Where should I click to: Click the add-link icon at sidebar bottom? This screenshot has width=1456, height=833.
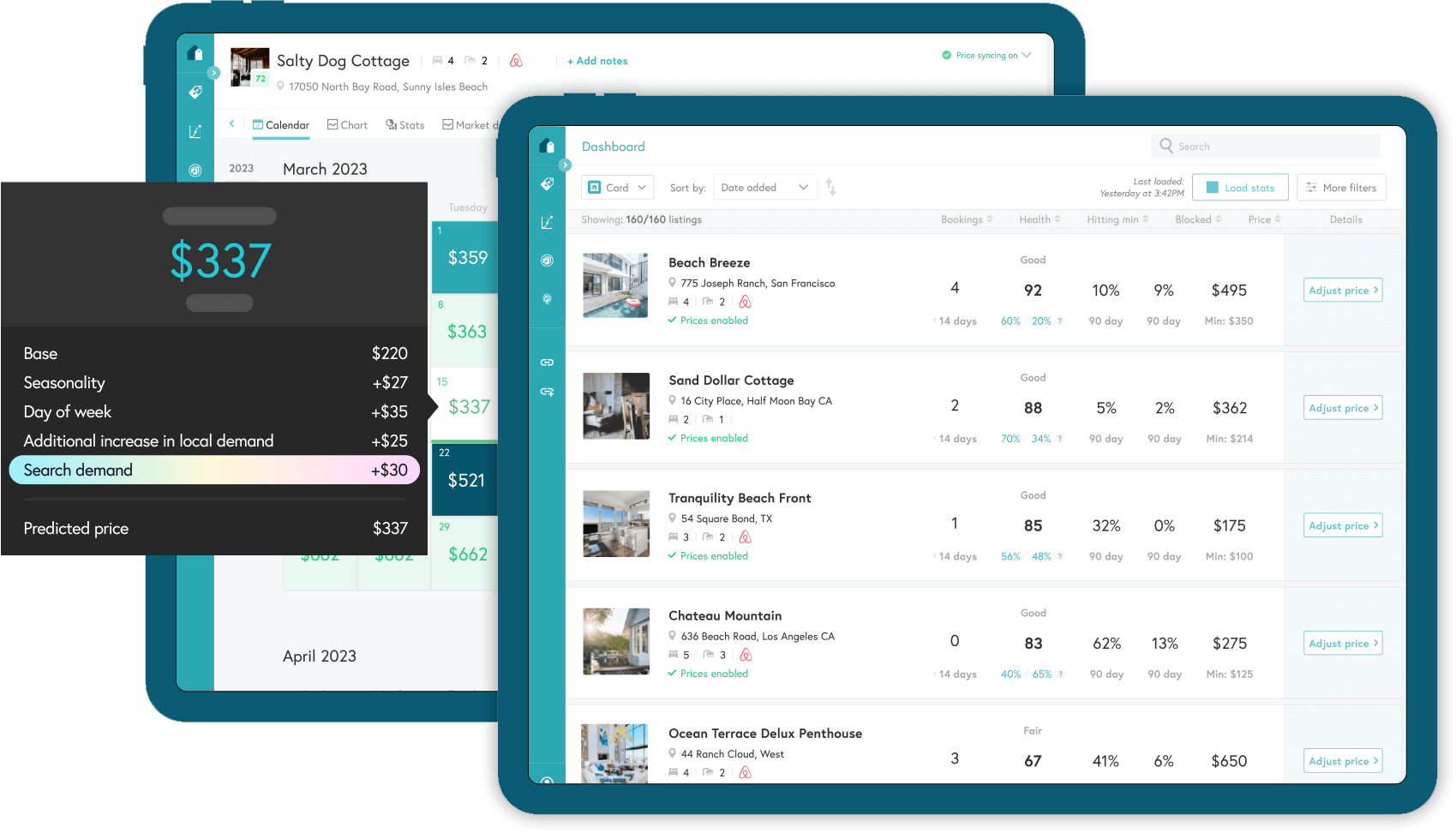pos(548,392)
